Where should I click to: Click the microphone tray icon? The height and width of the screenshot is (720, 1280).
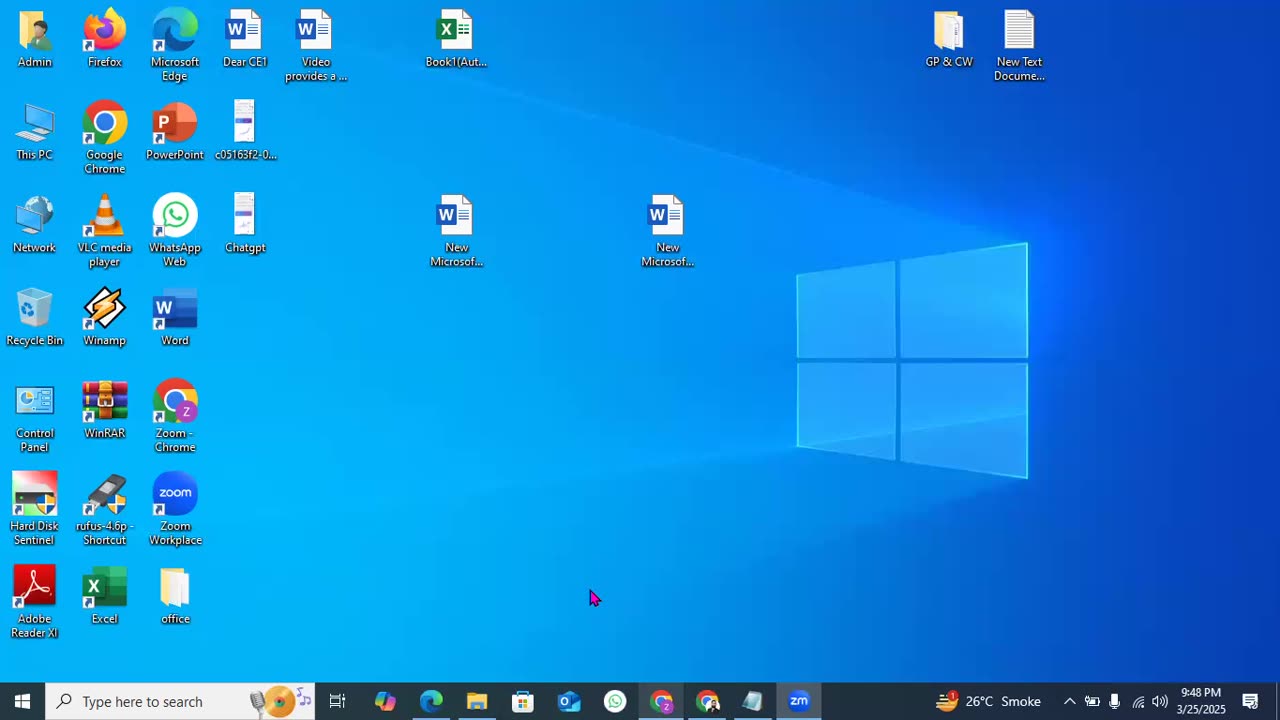1115,701
